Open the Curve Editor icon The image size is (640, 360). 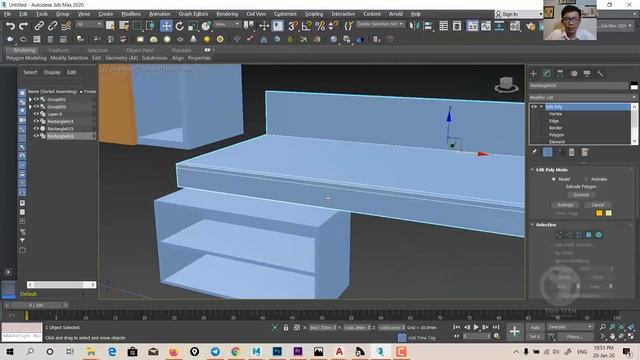tap(486, 26)
